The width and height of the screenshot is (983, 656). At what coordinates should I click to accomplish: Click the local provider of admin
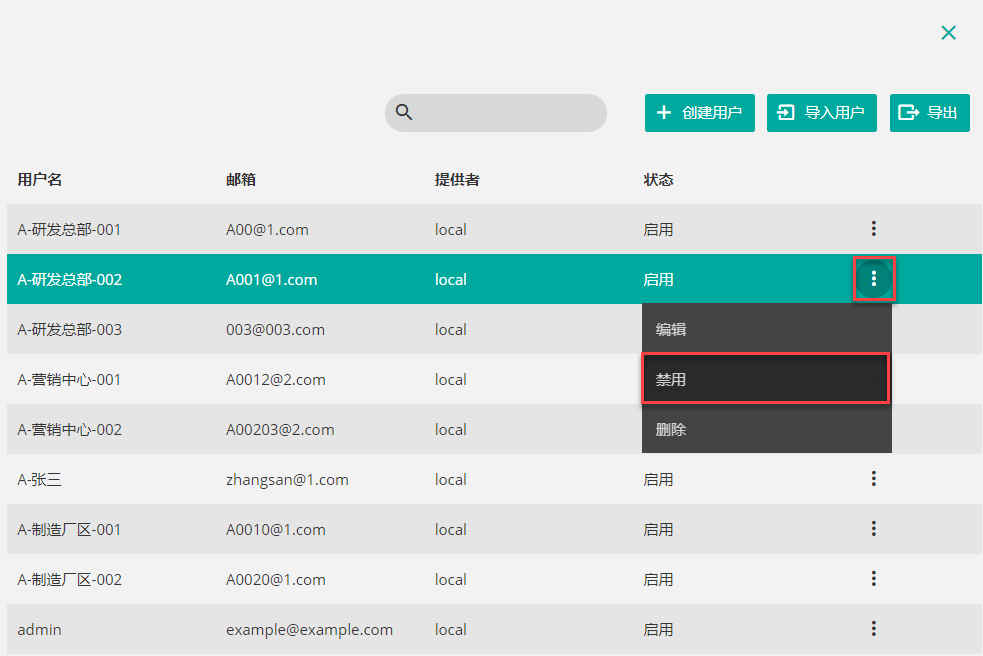451,630
